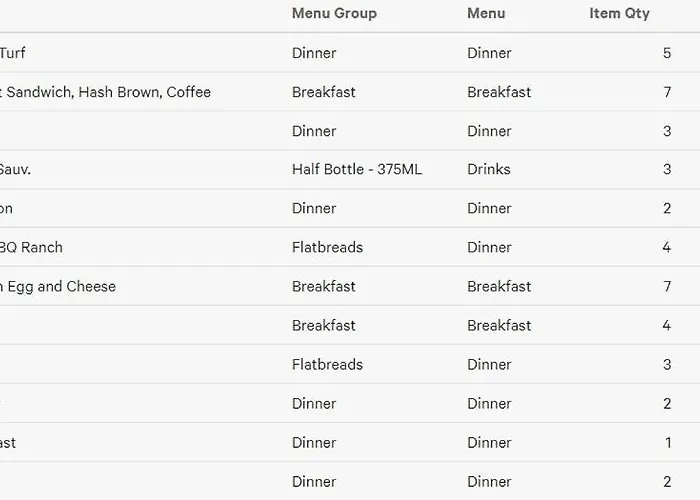Click the quantity 5 in the Turf row
Viewport: 700px width, 500px height.
click(667, 53)
